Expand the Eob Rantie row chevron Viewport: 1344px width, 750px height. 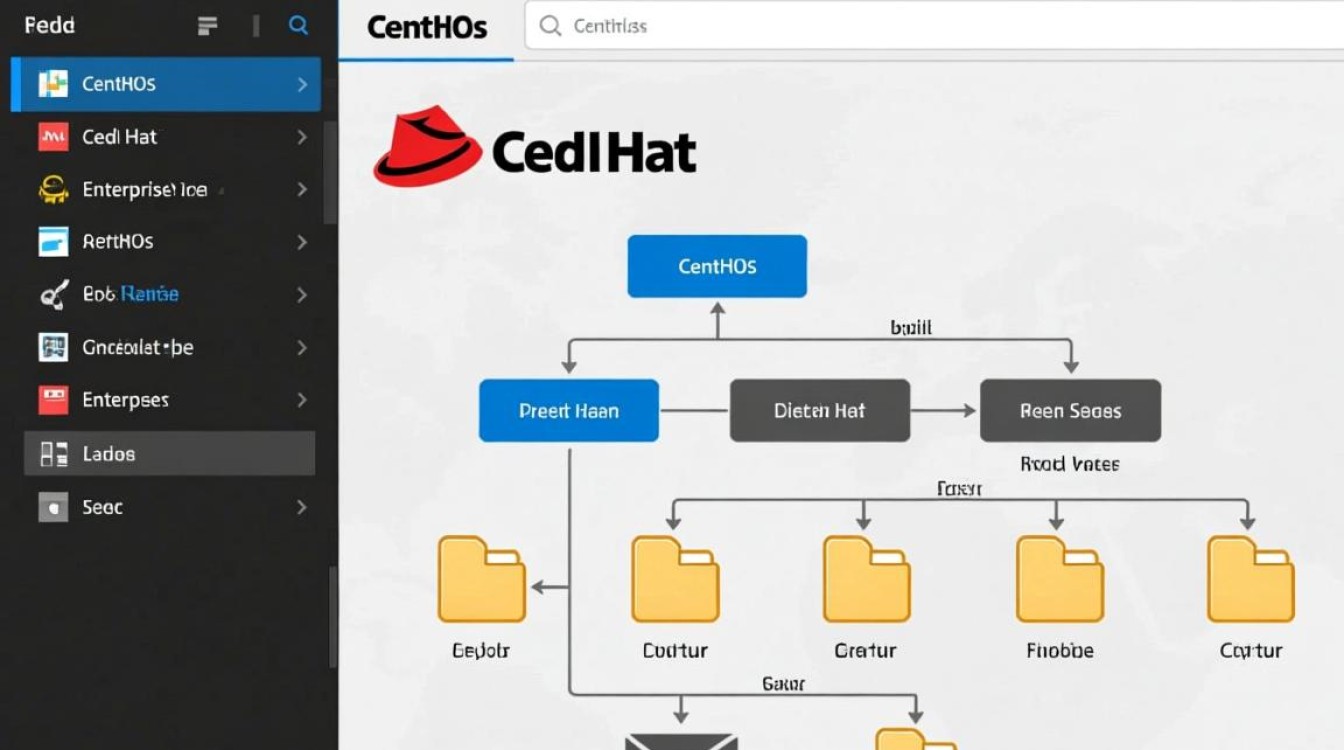302,295
